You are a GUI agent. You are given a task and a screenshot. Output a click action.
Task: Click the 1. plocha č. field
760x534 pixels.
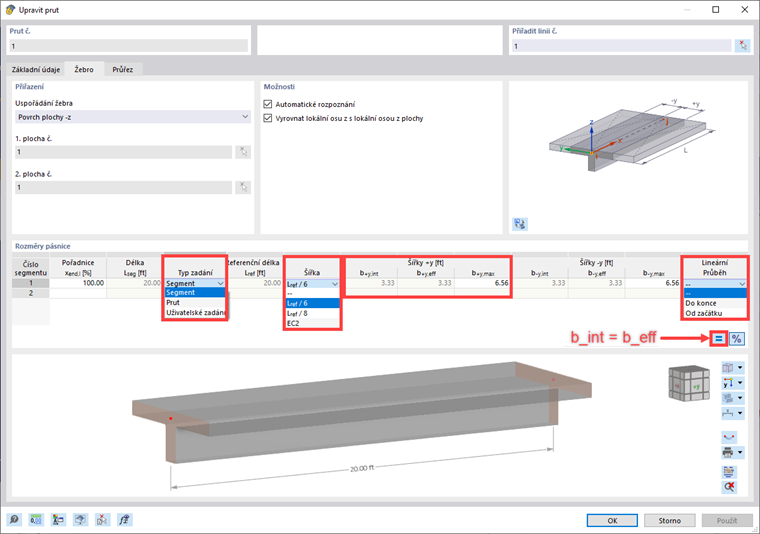click(x=123, y=152)
